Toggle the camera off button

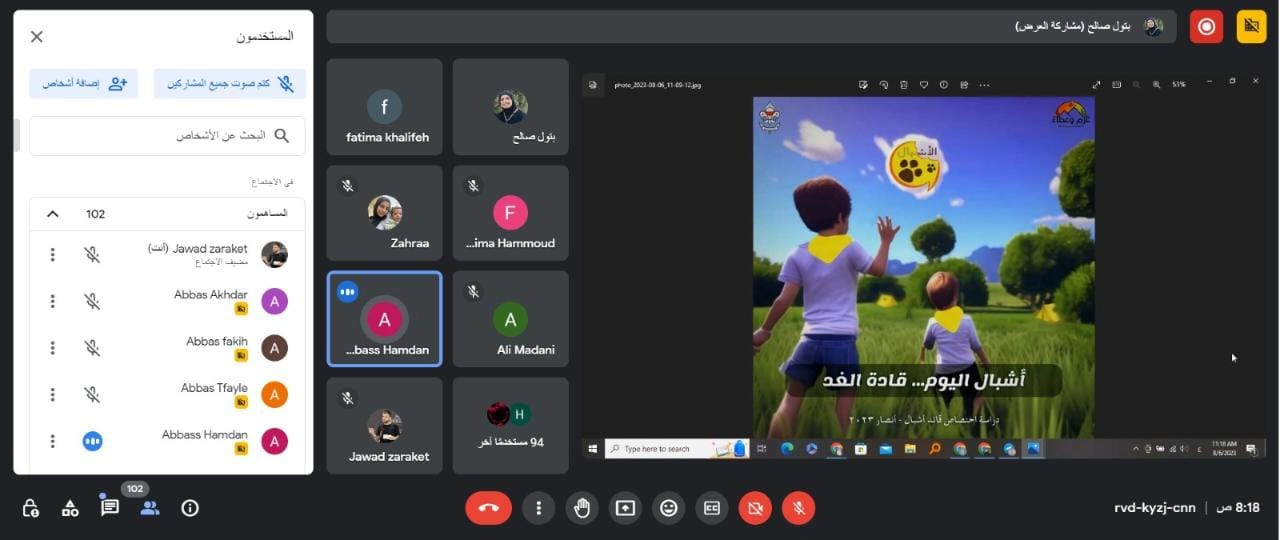[x=755, y=508]
